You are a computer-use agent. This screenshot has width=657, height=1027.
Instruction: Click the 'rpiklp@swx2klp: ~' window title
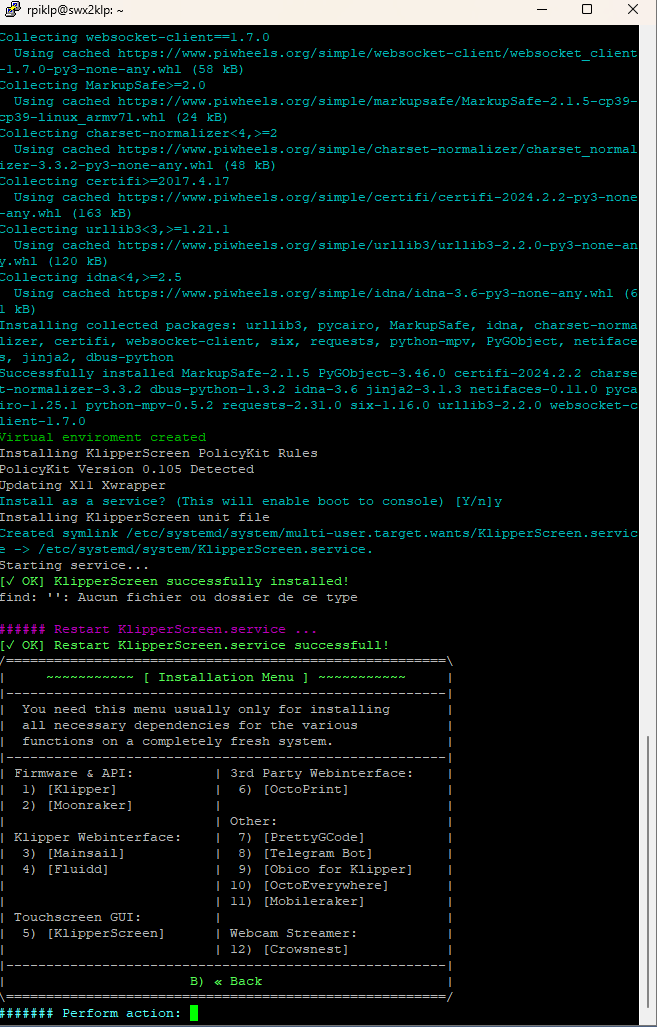(x=76, y=10)
